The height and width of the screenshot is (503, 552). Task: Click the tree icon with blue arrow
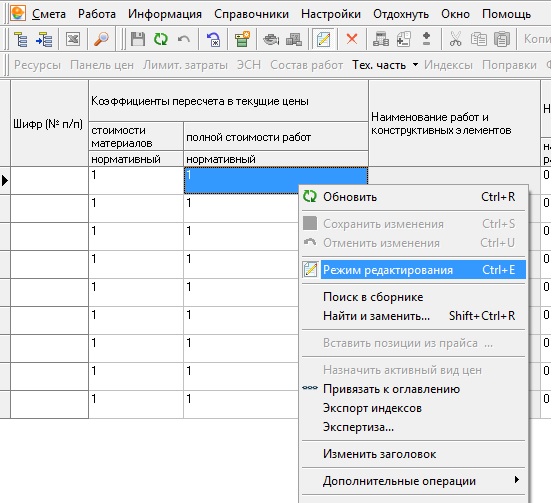tap(44, 39)
